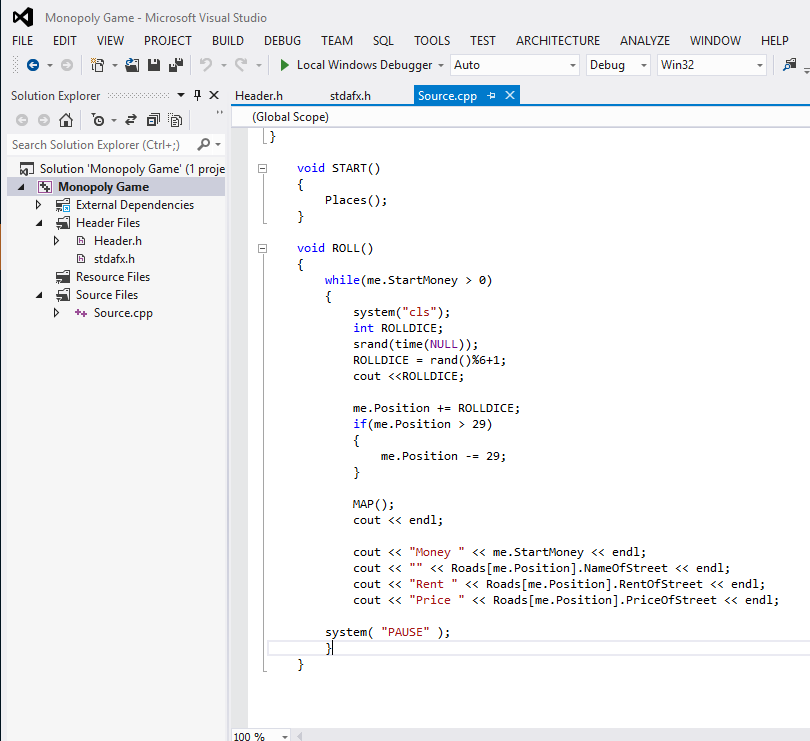
Task: Open the Pending Changes Filter dropdown arrow
Action: (114, 121)
